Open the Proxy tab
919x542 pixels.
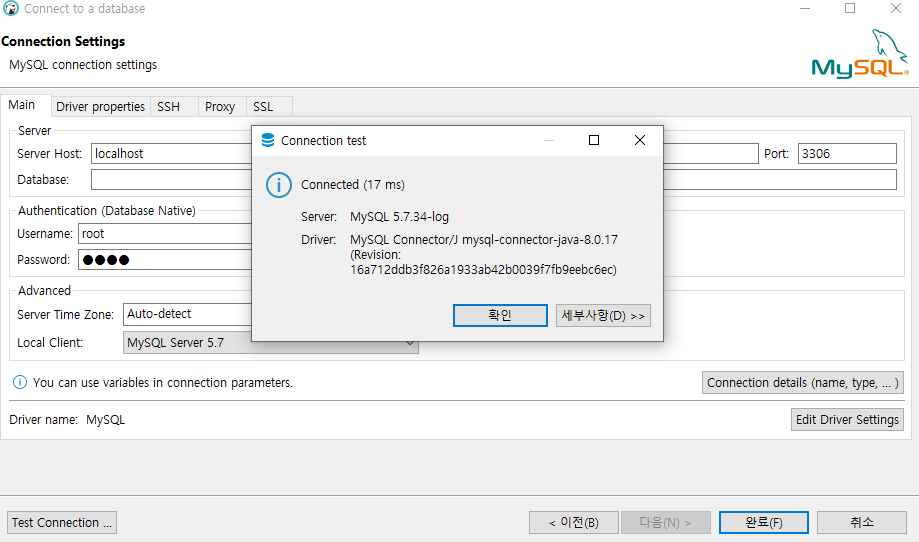(220, 107)
